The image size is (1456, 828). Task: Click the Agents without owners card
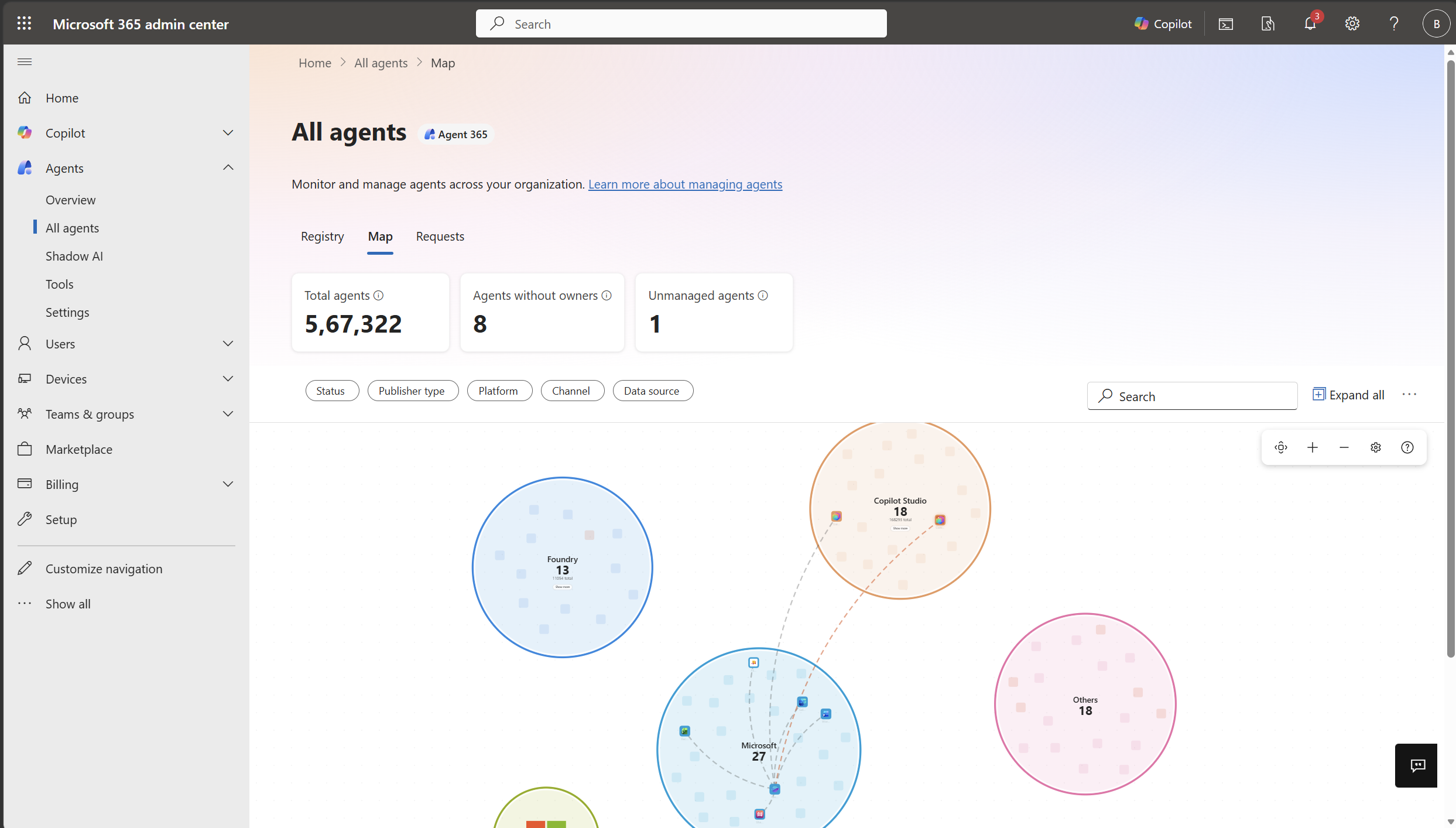click(542, 312)
